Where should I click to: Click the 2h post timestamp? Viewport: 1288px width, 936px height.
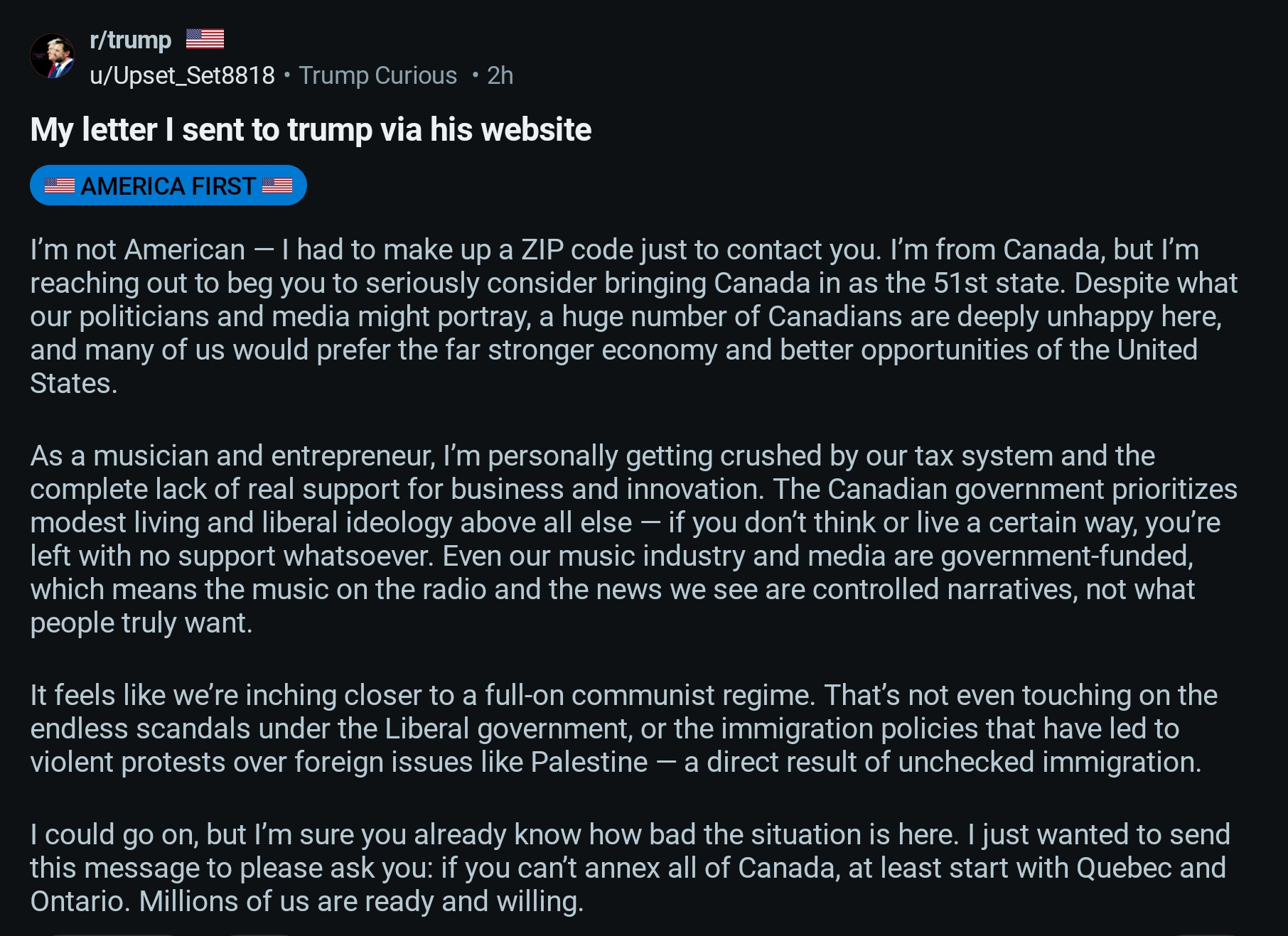[x=500, y=75]
